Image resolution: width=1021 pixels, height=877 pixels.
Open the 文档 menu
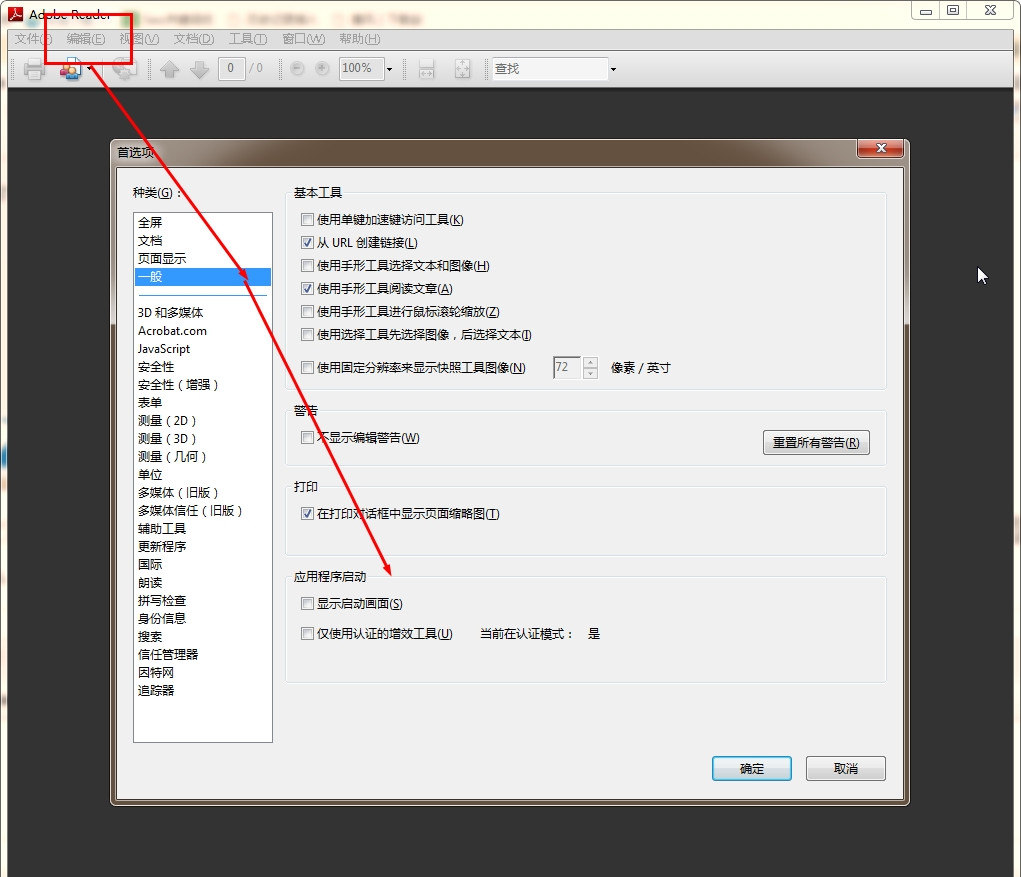tap(193, 39)
